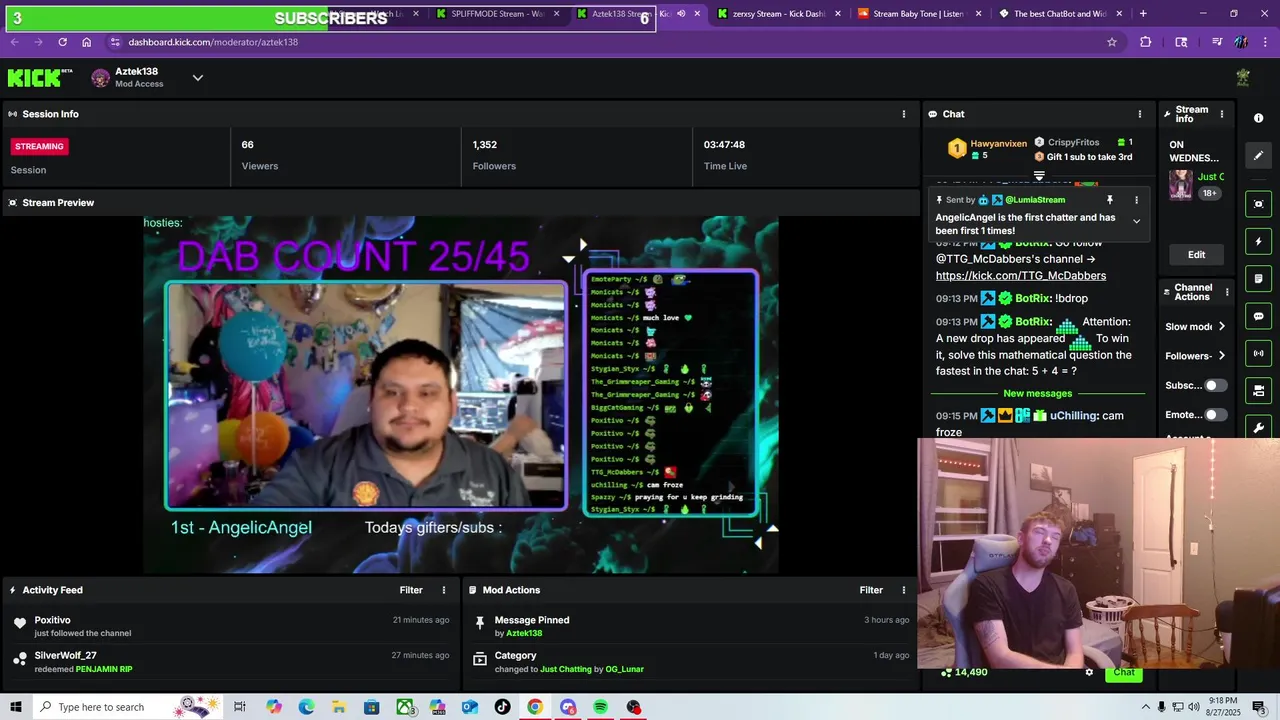The height and width of the screenshot is (720, 1280).
Task: Click OG_Lunar link in Category action
Action: click(625, 669)
